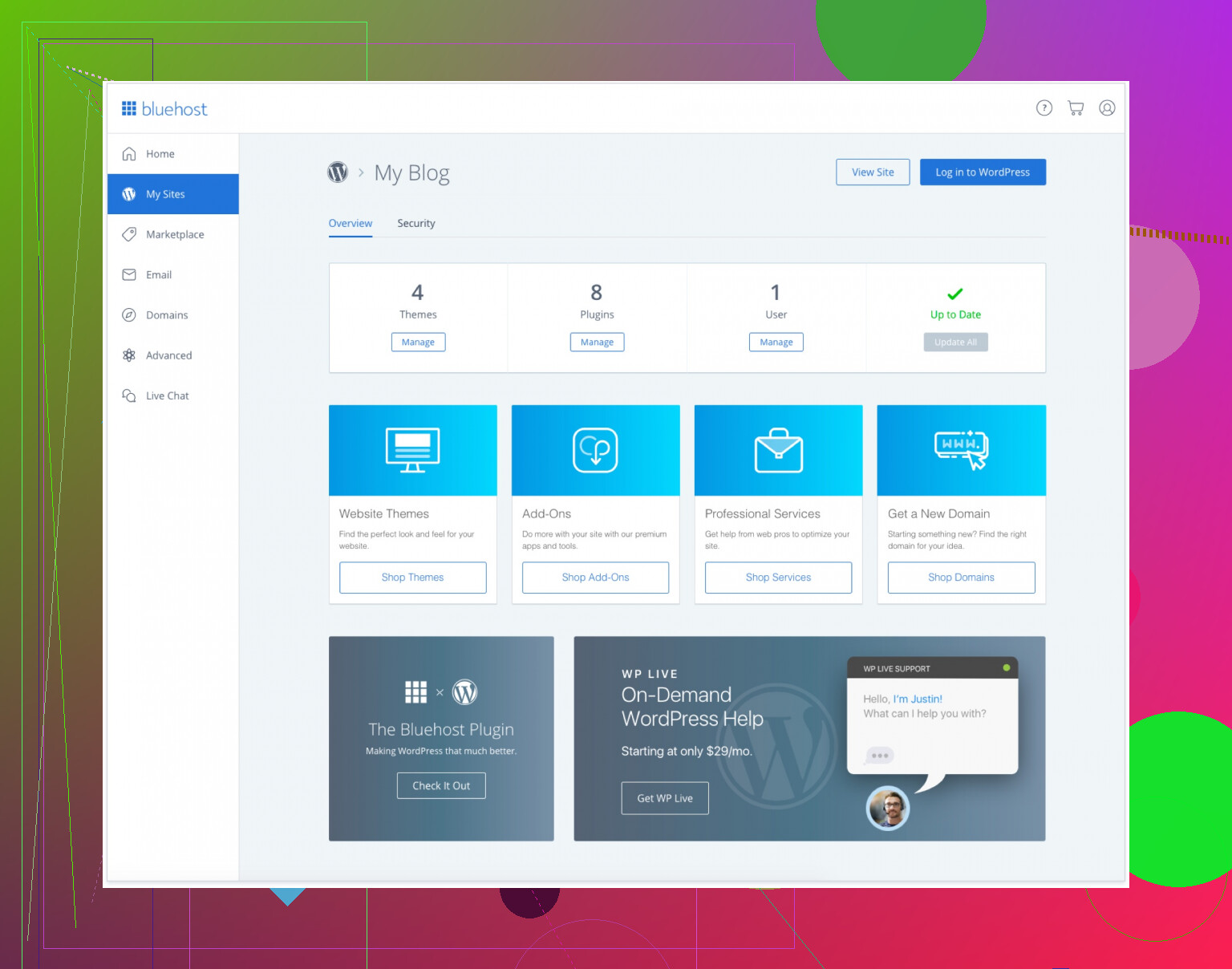The image size is (1232, 969).
Task: Manage the 8 Plugins
Action: pyautogui.click(x=597, y=342)
